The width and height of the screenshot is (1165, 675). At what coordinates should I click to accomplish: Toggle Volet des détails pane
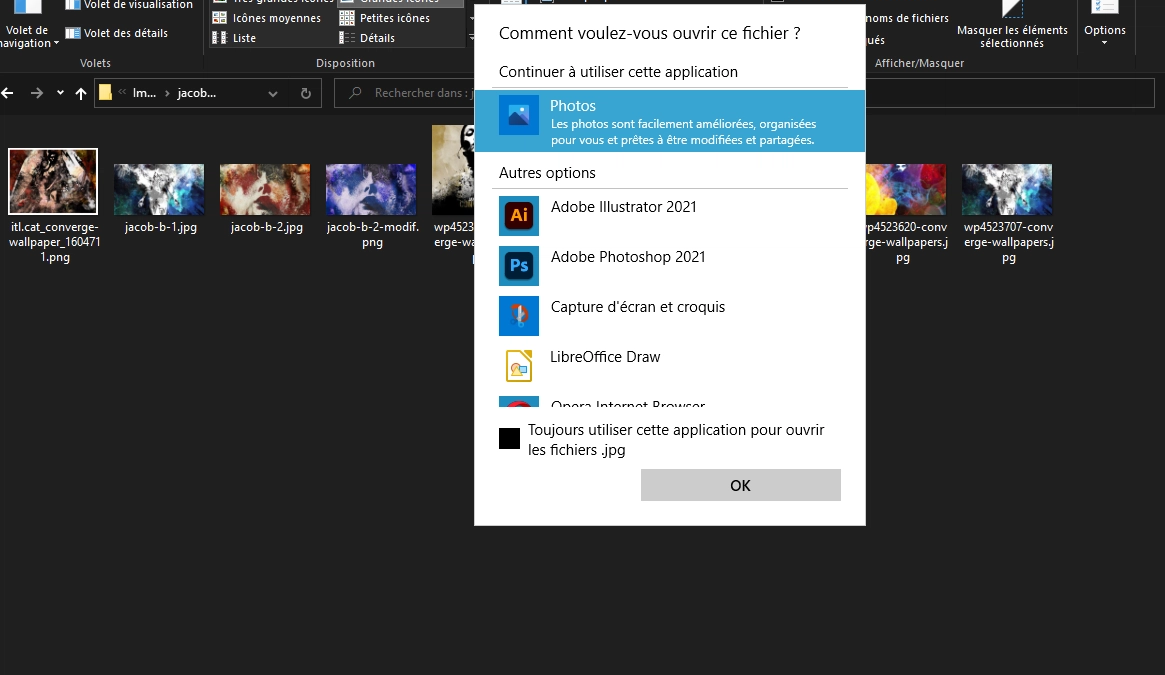coord(116,33)
